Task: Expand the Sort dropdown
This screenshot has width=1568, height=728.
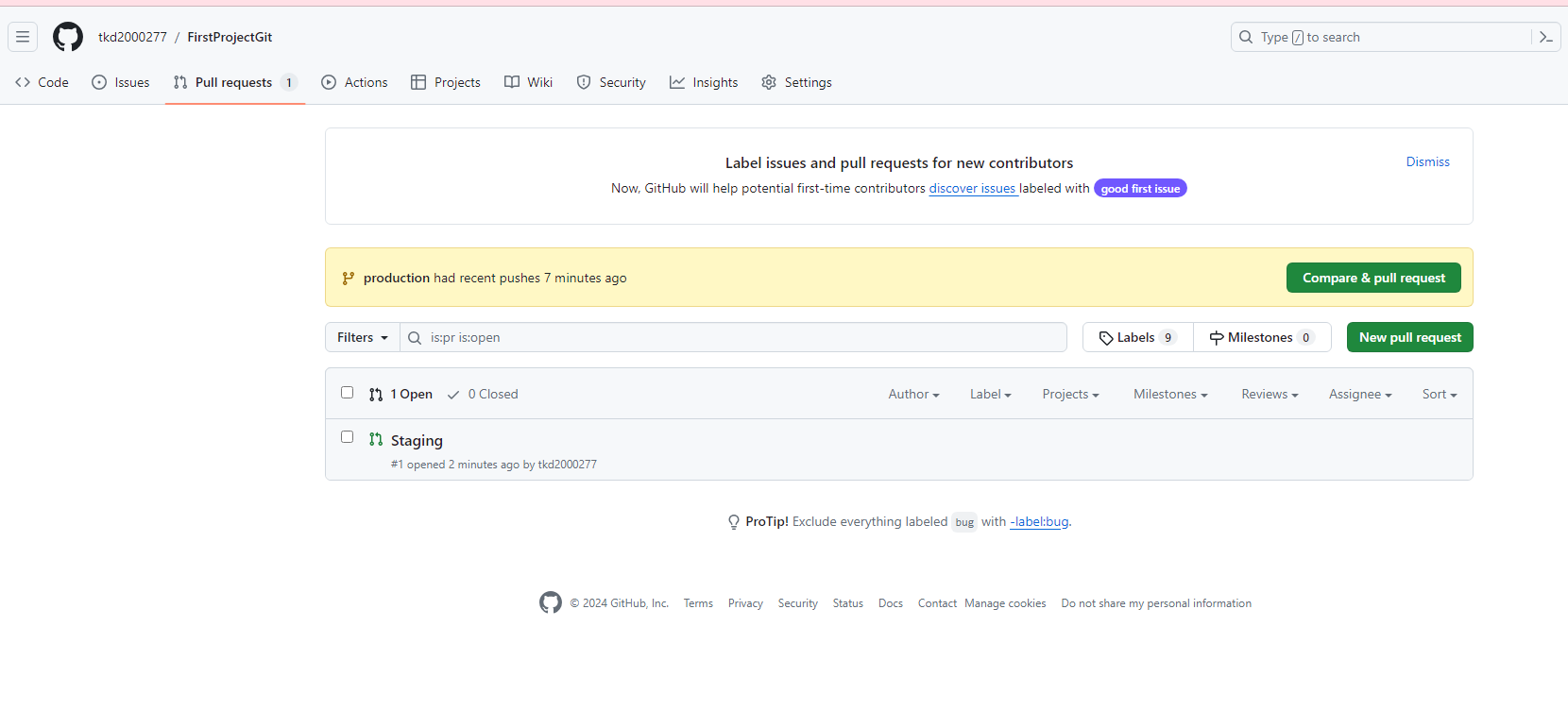Action: point(1439,394)
